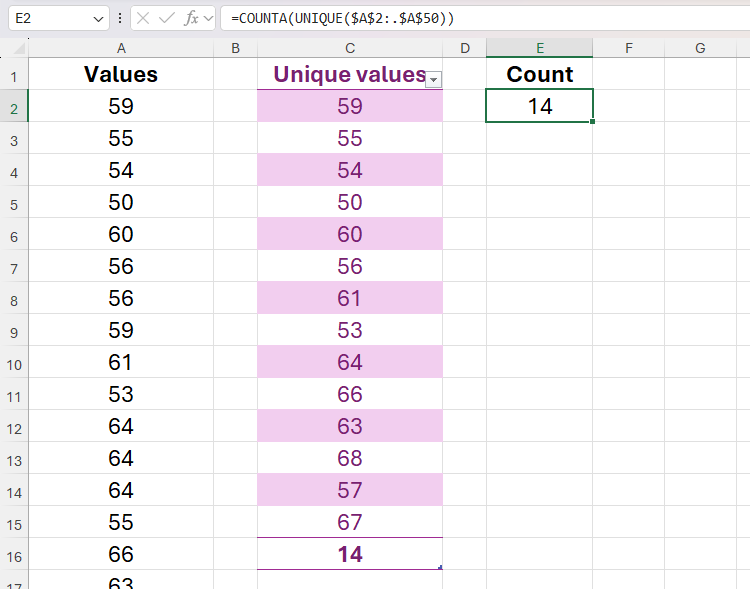The width and height of the screenshot is (750, 589).
Task: Select column C header
Action: coord(349,48)
